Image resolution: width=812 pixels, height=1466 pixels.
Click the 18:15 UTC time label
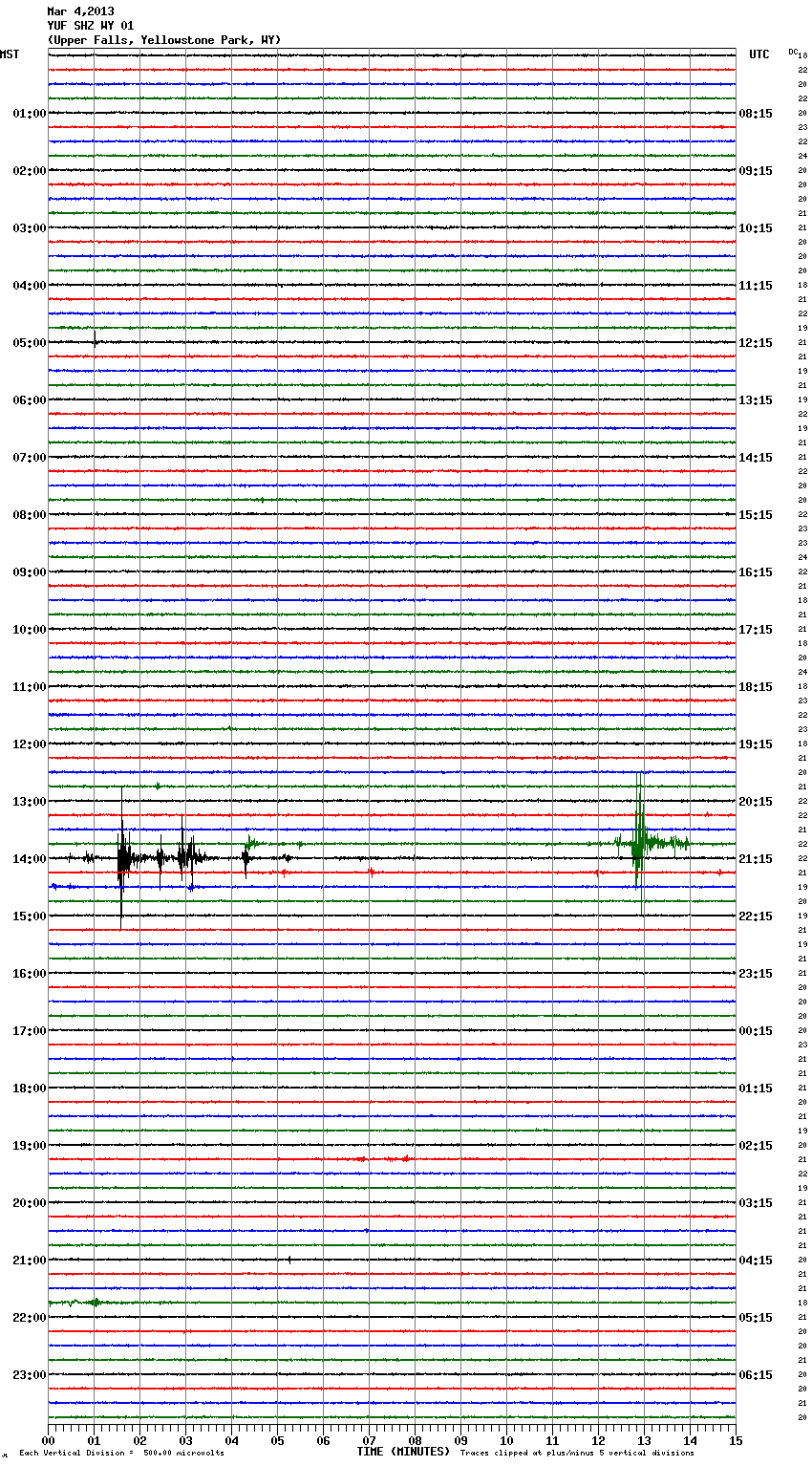click(756, 687)
